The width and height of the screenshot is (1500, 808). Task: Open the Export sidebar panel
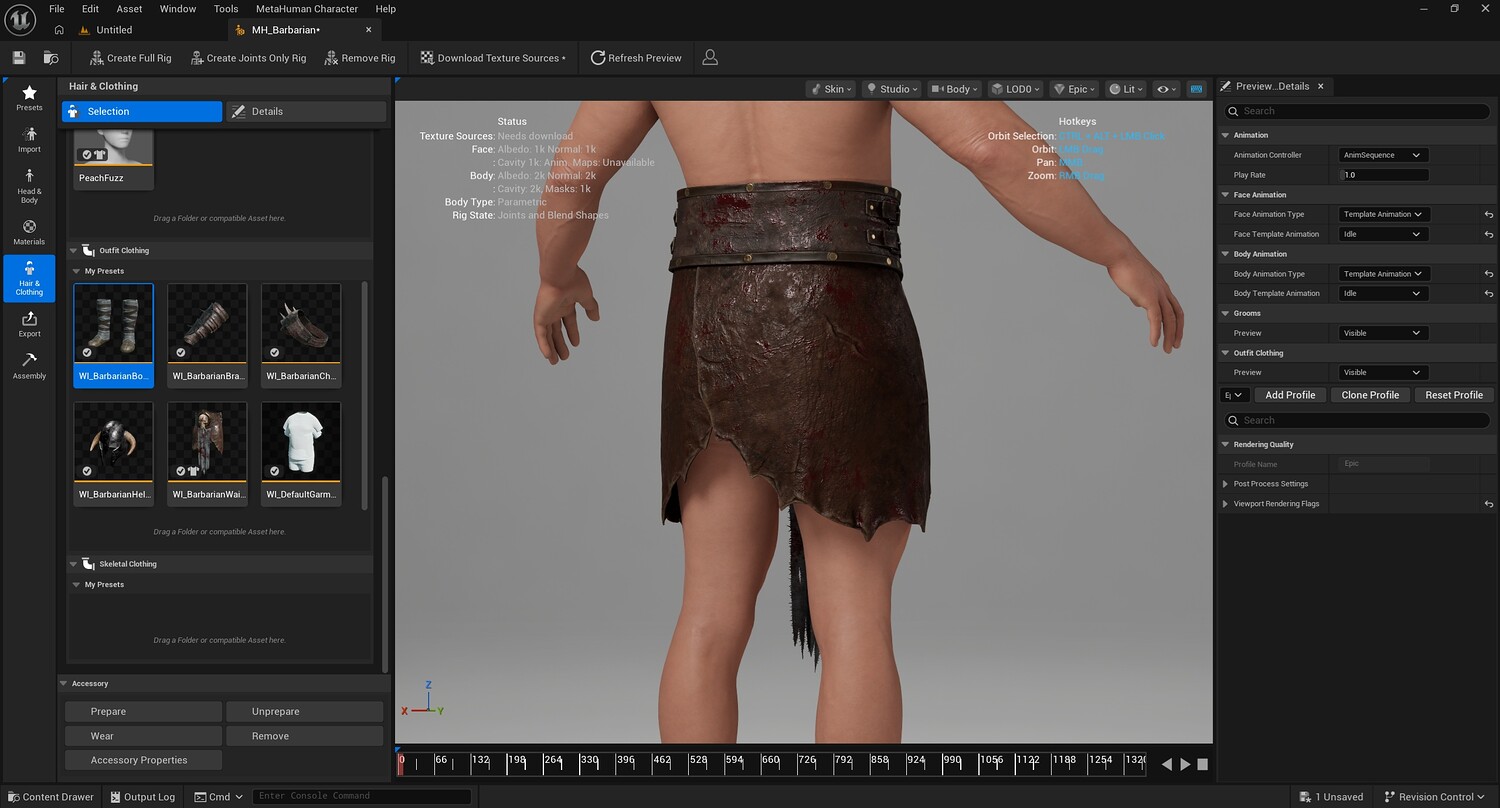[29, 324]
